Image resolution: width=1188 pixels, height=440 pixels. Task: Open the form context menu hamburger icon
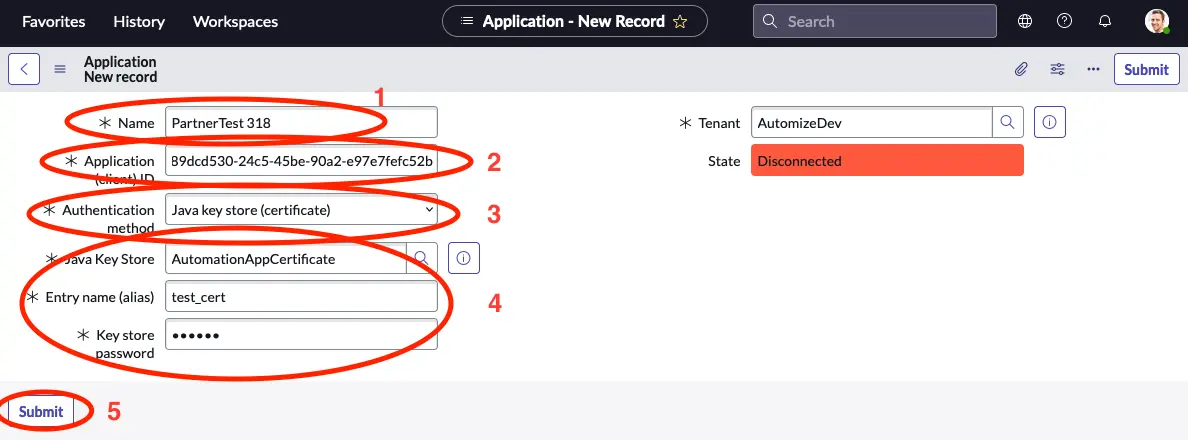point(60,70)
